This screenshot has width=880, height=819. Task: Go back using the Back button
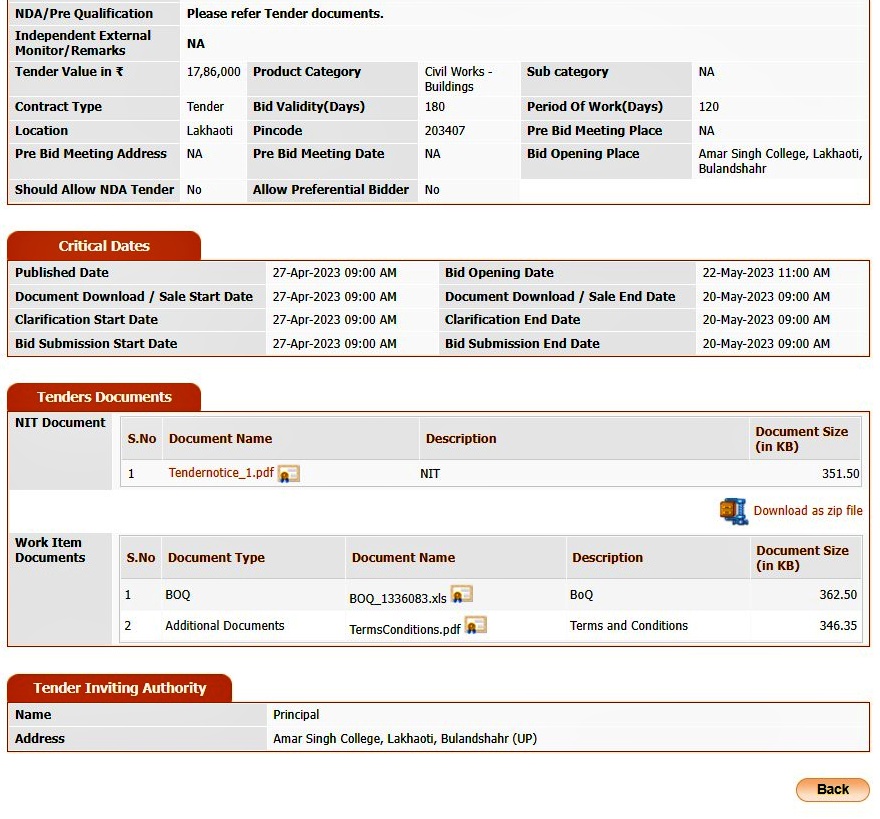832,789
